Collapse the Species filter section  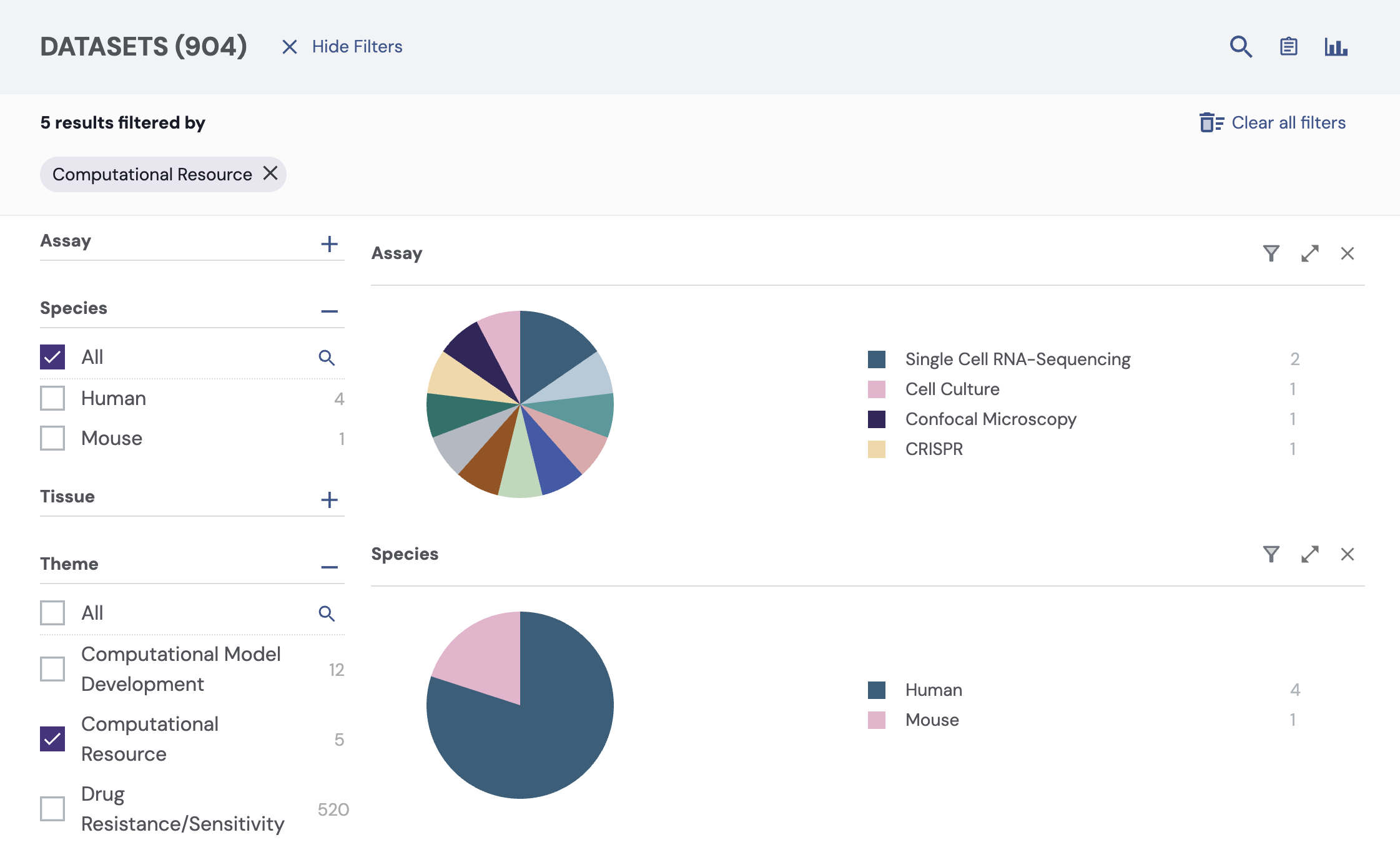[x=329, y=311]
